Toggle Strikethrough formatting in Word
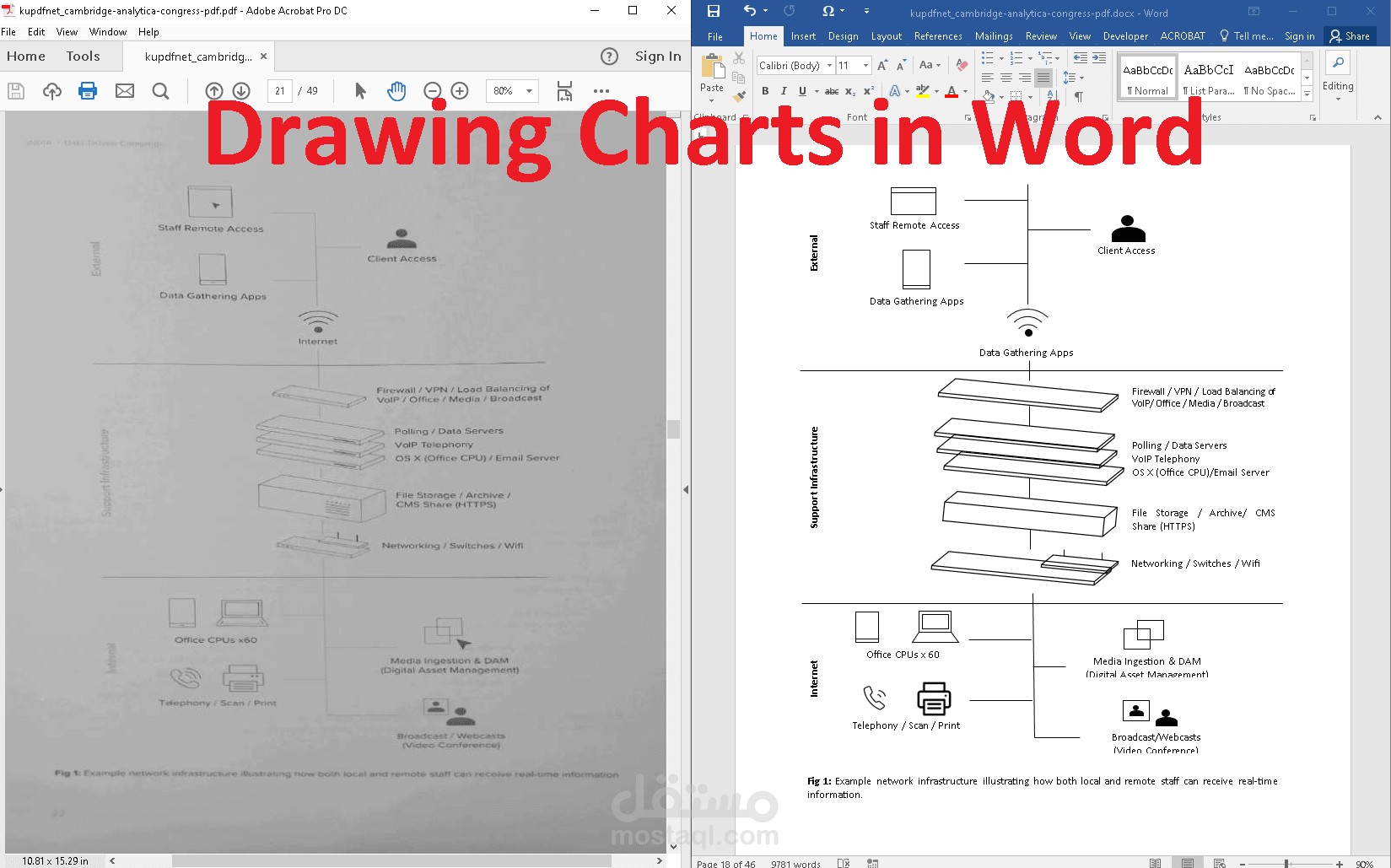This screenshot has height=868, width=1391. click(832, 91)
